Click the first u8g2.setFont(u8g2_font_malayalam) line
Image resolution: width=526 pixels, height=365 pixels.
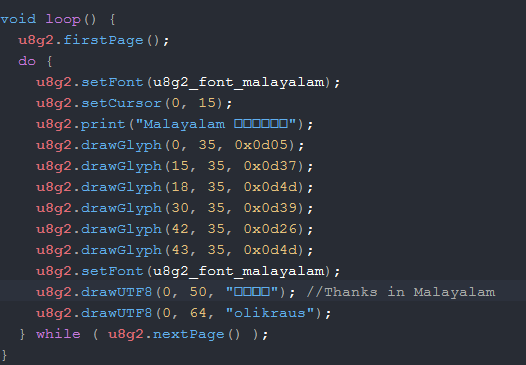coord(188,82)
